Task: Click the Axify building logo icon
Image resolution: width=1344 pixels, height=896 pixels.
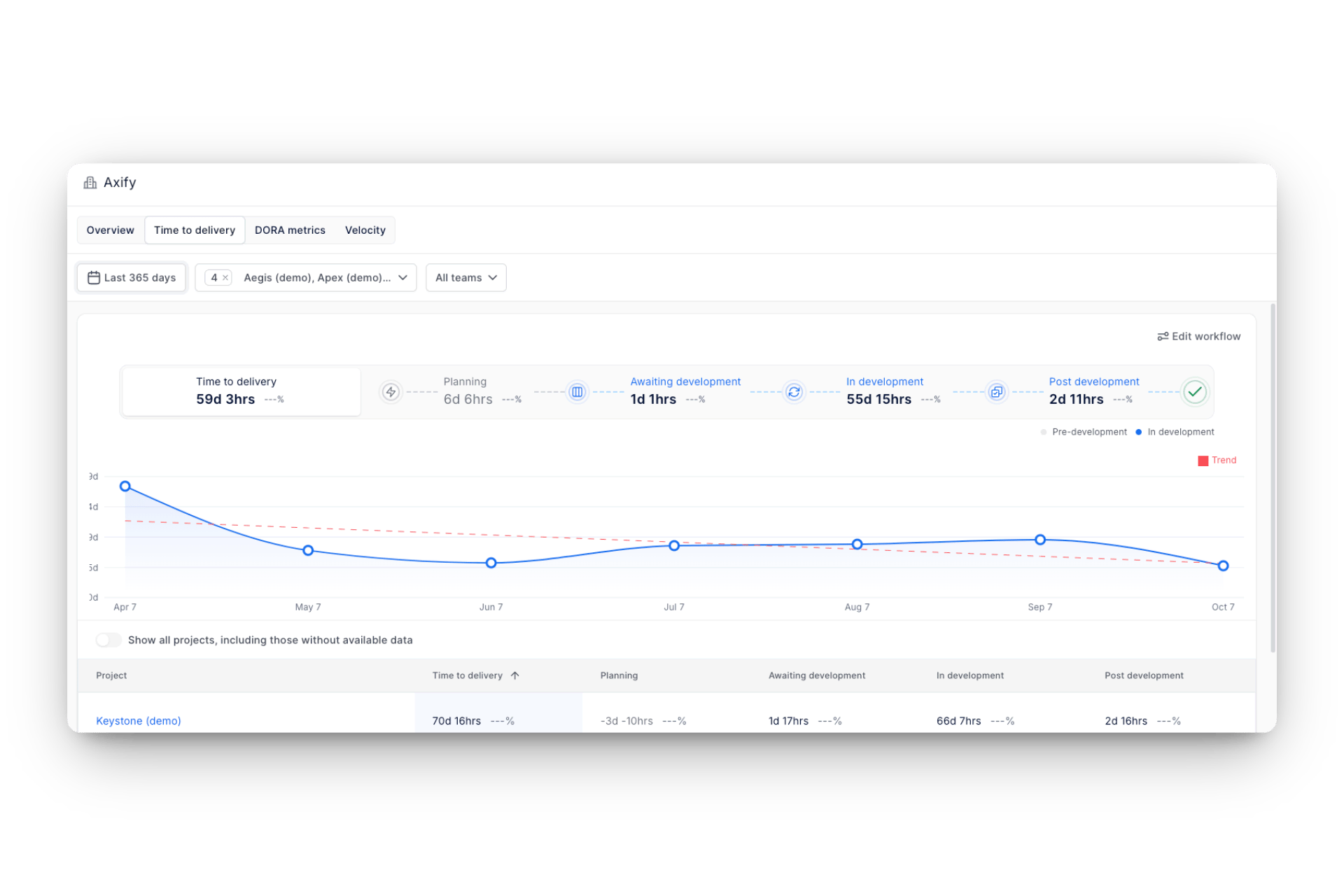Action: pyautogui.click(x=90, y=182)
